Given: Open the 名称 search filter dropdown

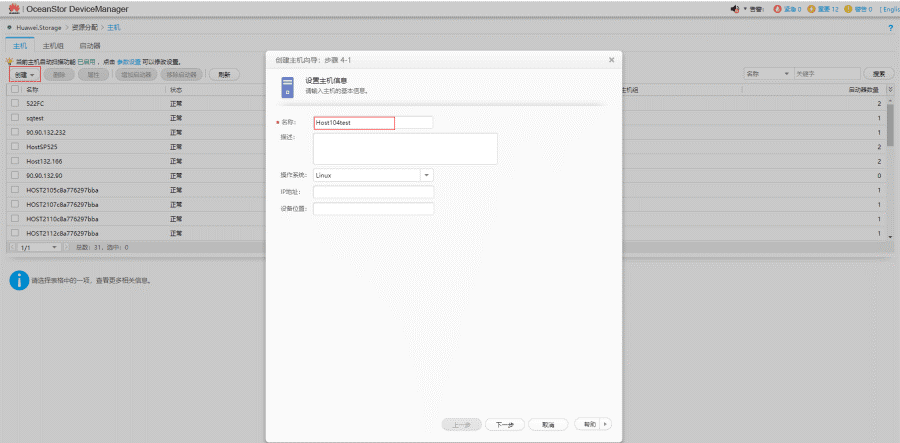Looking at the screenshot, I should [768, 74].
